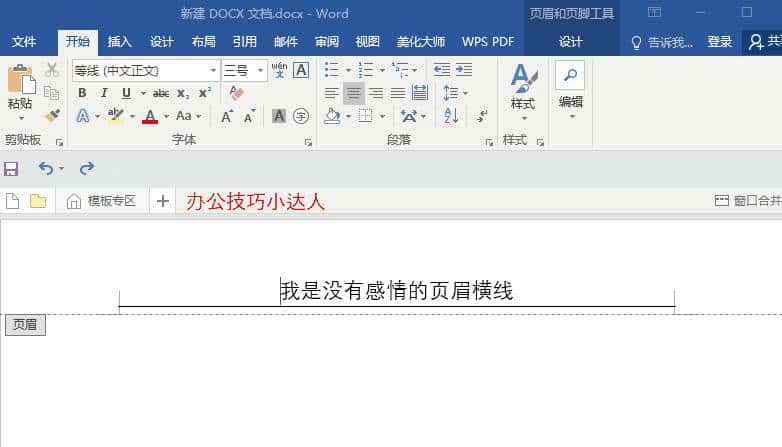Click the Paste clipboard icon

20,79
